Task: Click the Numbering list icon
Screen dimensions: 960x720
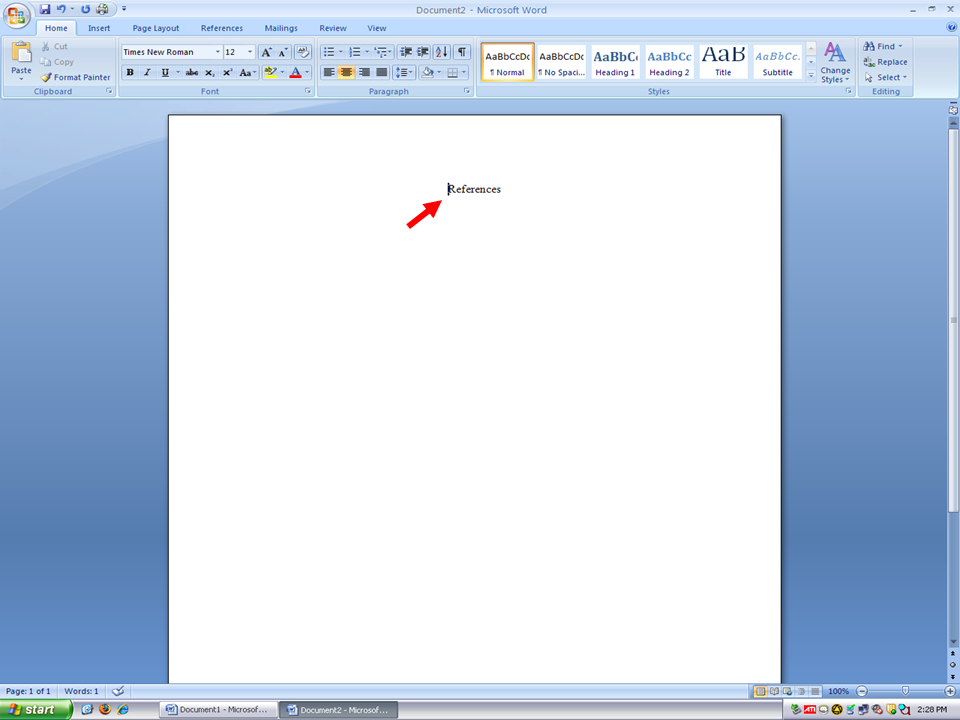Action: click(354, 52)
